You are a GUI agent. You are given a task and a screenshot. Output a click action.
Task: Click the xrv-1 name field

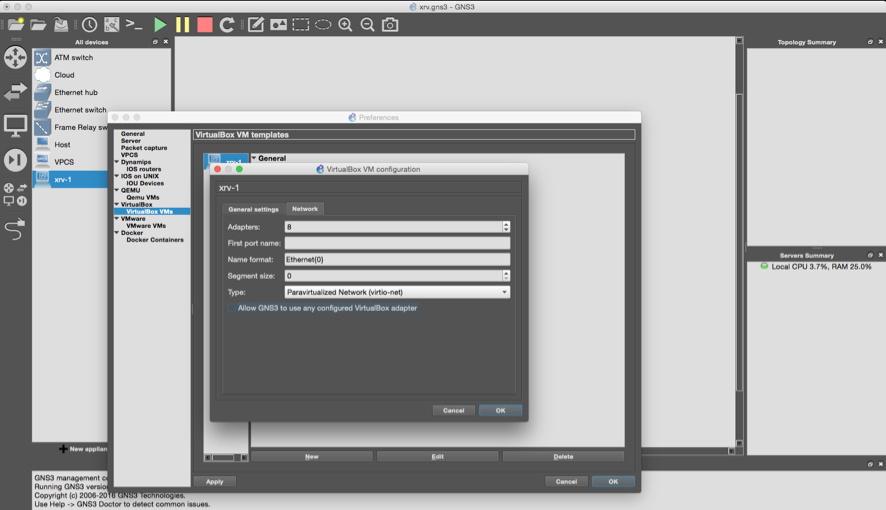[x=369, y=188]
